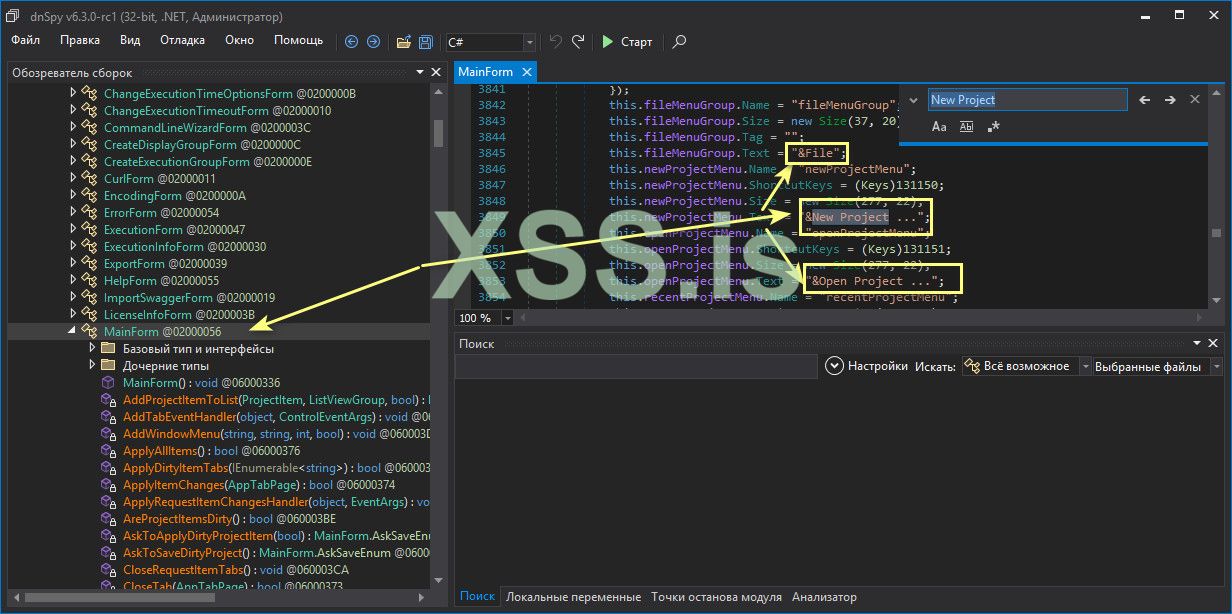The width and height of the screenshot is (1232, 614).
Task: Click the save all disk icon
Action: [426, 42]
